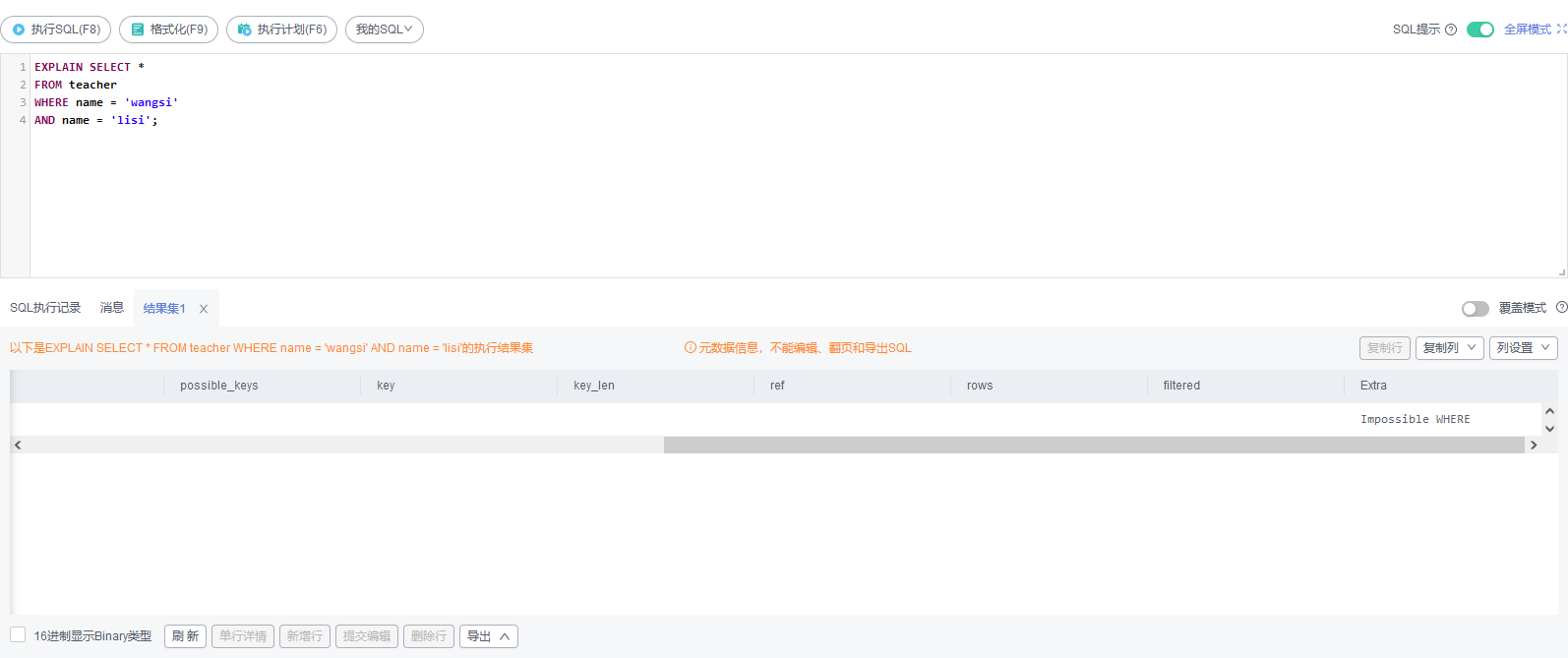Run the query with 执行SQL(F8) button

pos(56,30)
